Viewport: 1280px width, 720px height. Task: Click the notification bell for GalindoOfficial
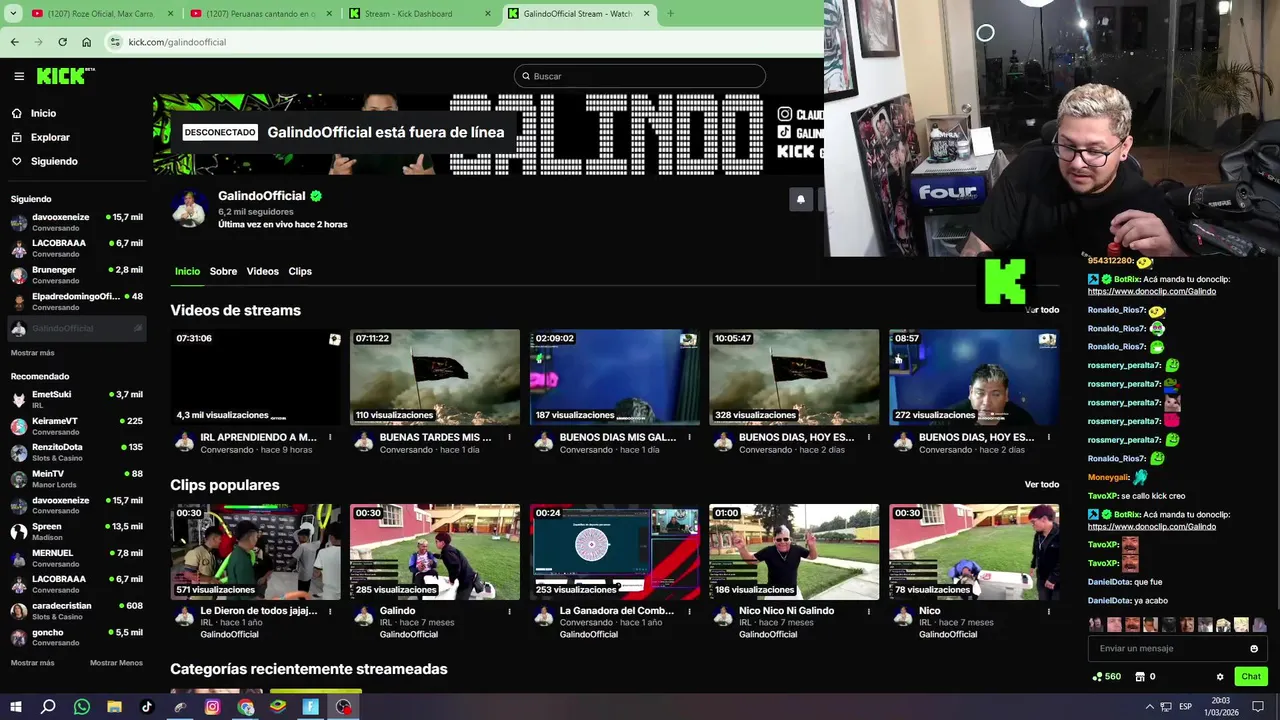tap(800, 199)
